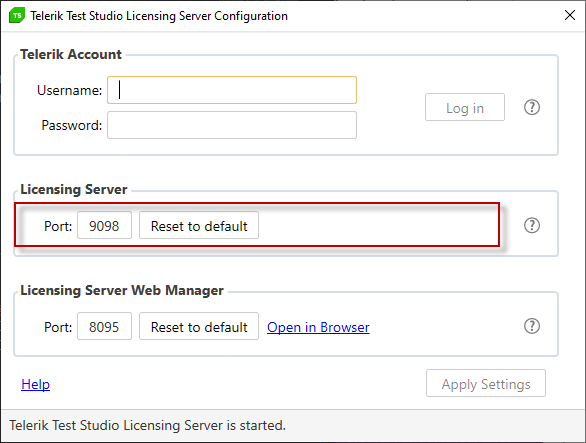Click the Log in button

(x=465, y=107)
